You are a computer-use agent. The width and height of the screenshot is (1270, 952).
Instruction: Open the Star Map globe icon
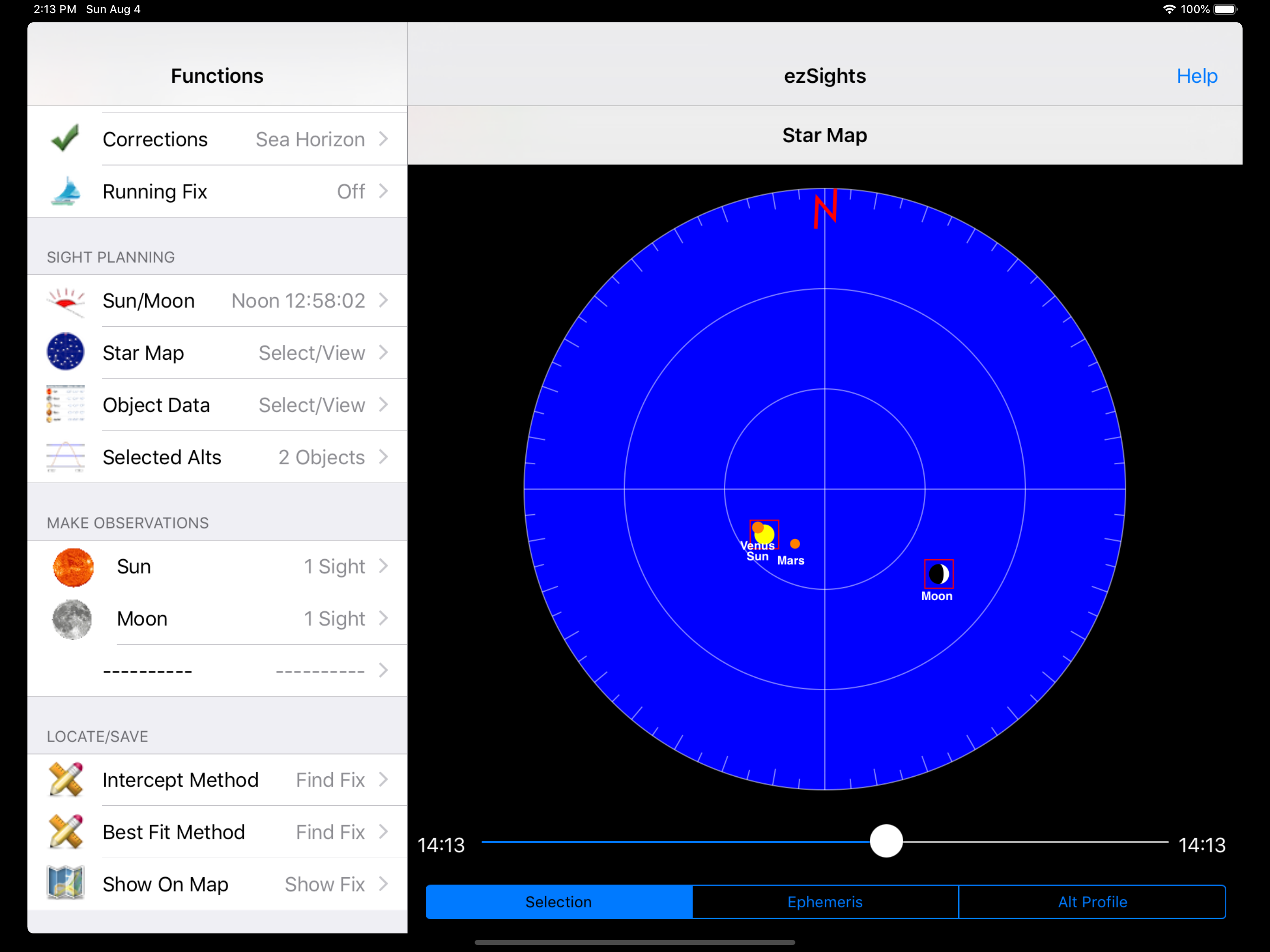66,352
